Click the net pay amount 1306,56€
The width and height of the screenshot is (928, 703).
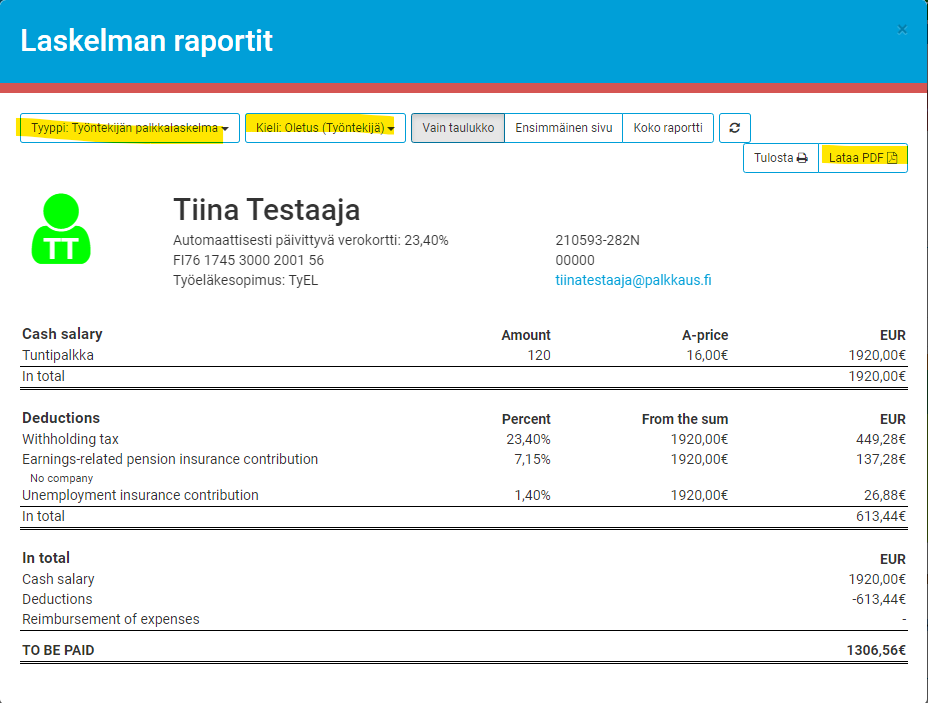pos(876,650)
